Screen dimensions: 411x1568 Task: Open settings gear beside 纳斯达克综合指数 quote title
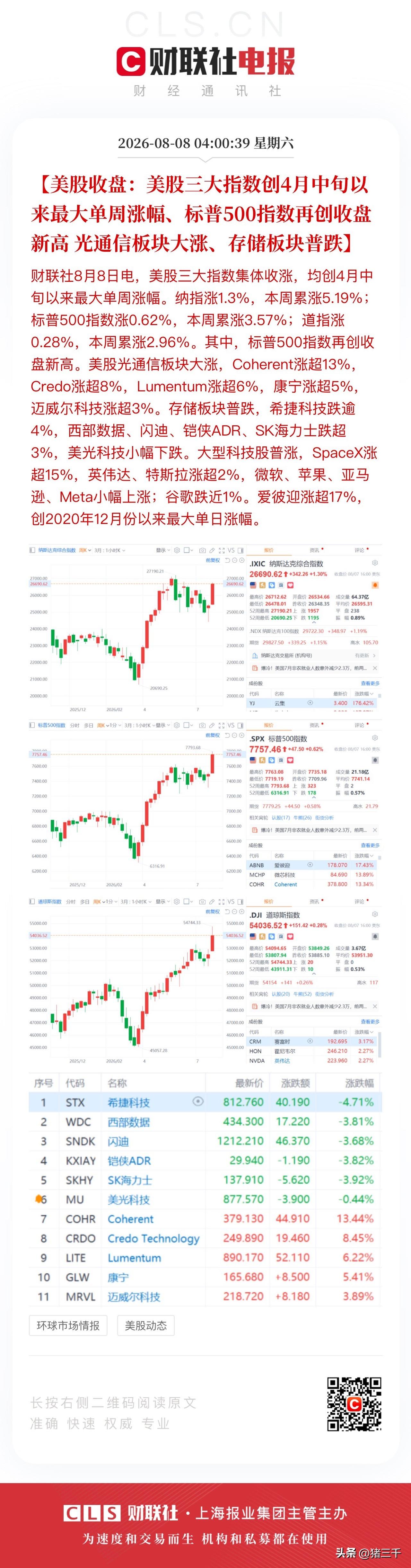(375, 563)
